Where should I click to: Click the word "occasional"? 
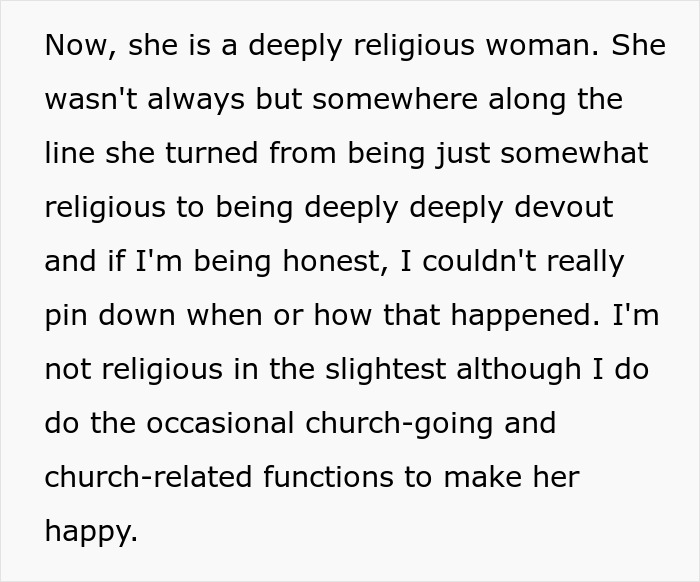click(220, 423)
